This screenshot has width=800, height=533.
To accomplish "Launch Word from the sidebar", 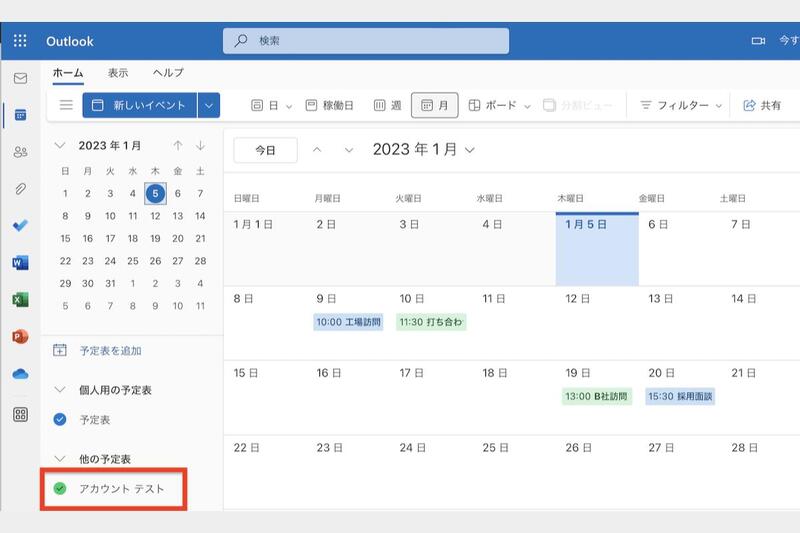I will (20, 263).
